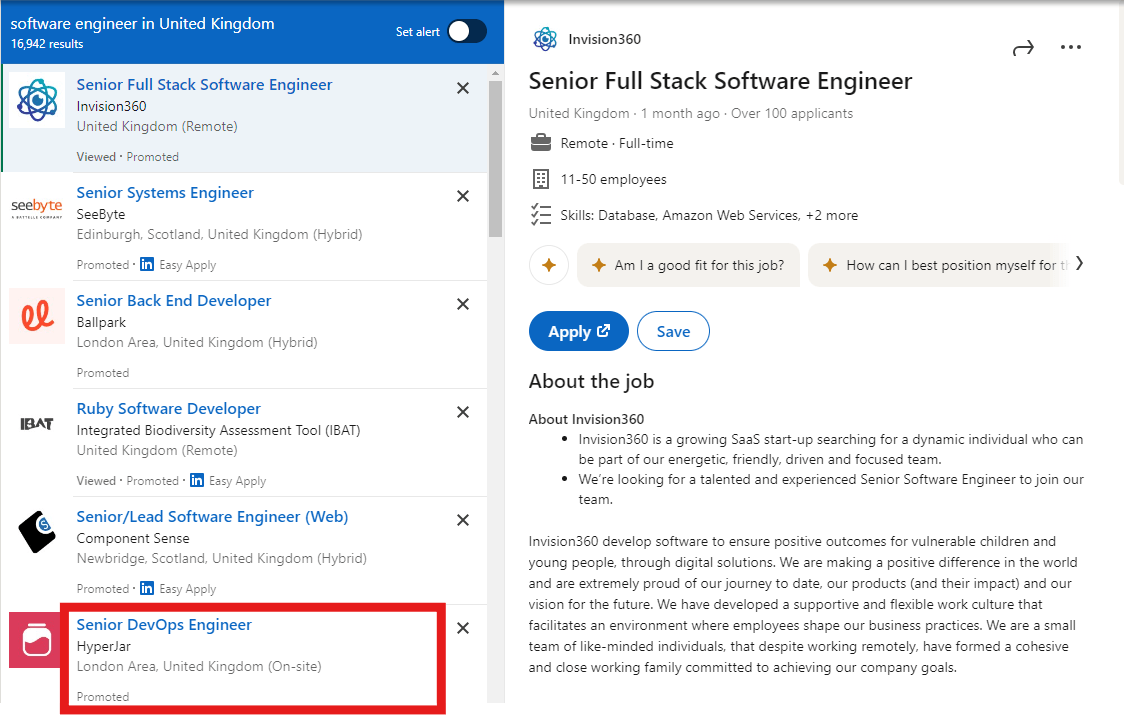
Task: Click the 'About the job' heading
Action: 591,382
